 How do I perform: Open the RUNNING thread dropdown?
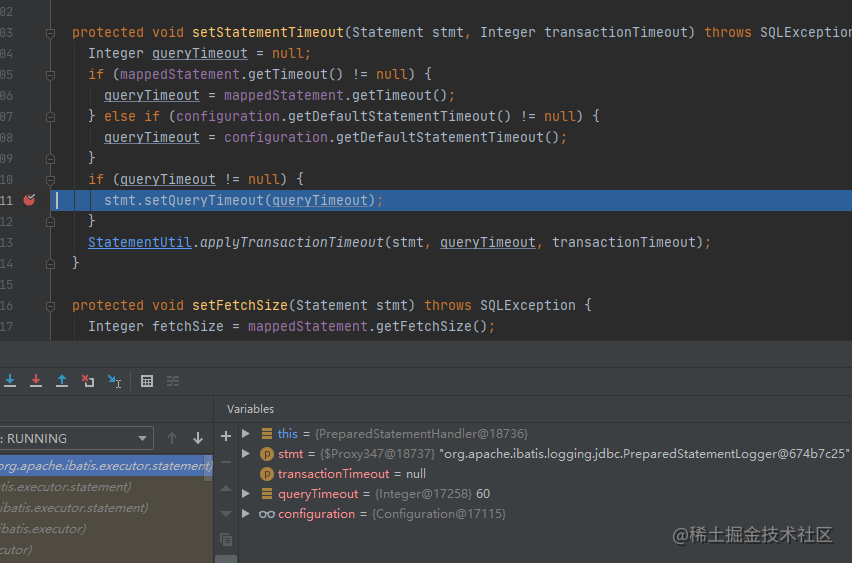[144, 438]
